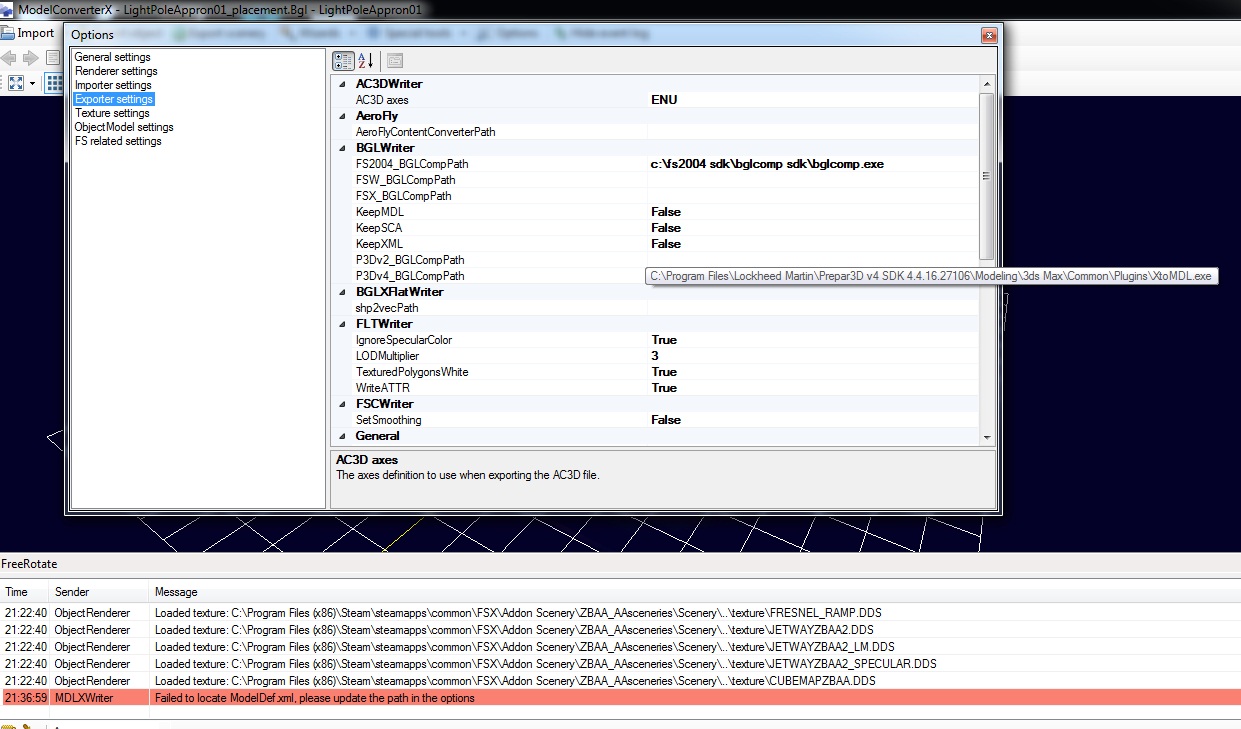Select General settings in the options list

click(x=111, y=57)
